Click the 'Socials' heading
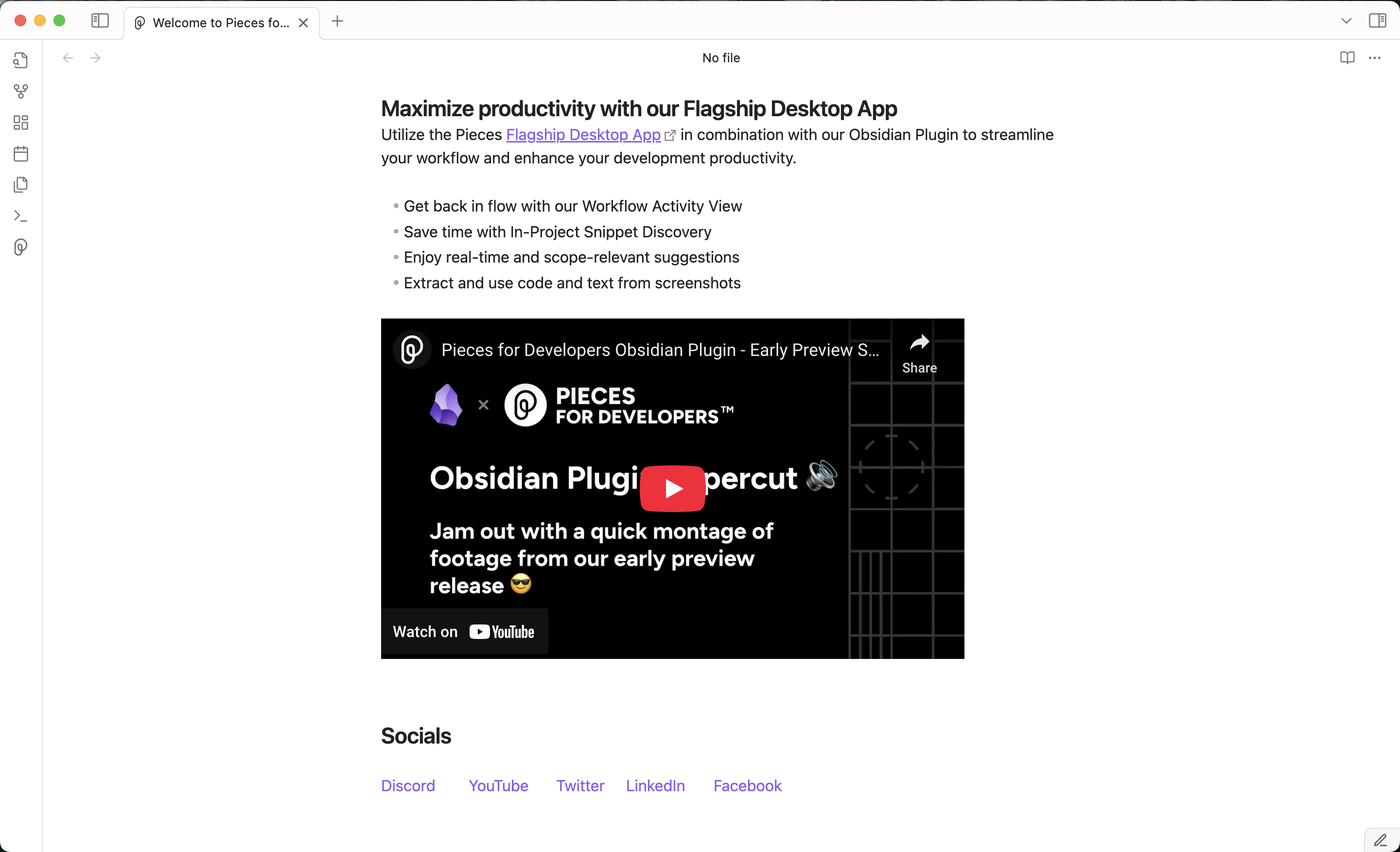The width and height of the screenshot is (1400, 852). (416, 736)
